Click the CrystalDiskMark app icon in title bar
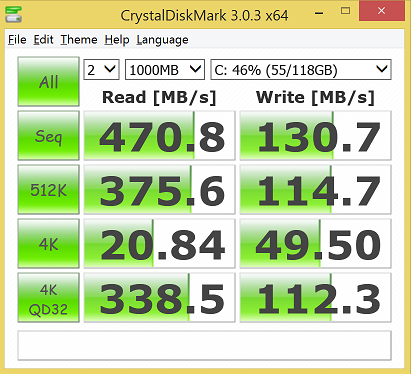The width and height of the screenshot is (412, 374). [13, 14]
